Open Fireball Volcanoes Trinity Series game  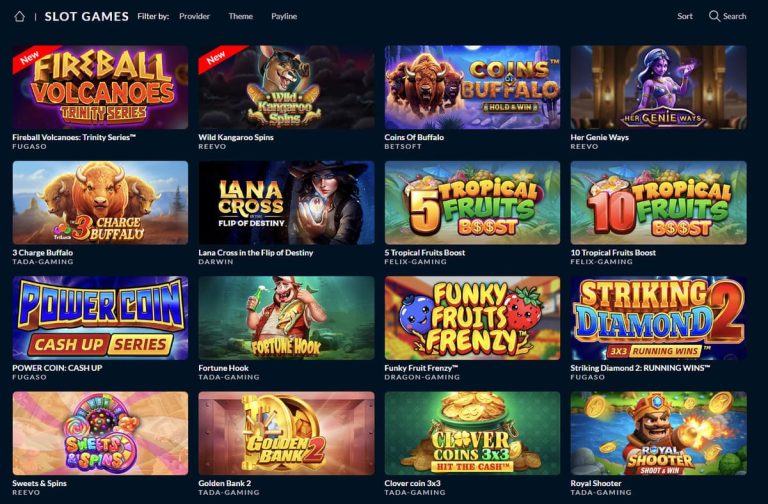click(x=100, y=87)
